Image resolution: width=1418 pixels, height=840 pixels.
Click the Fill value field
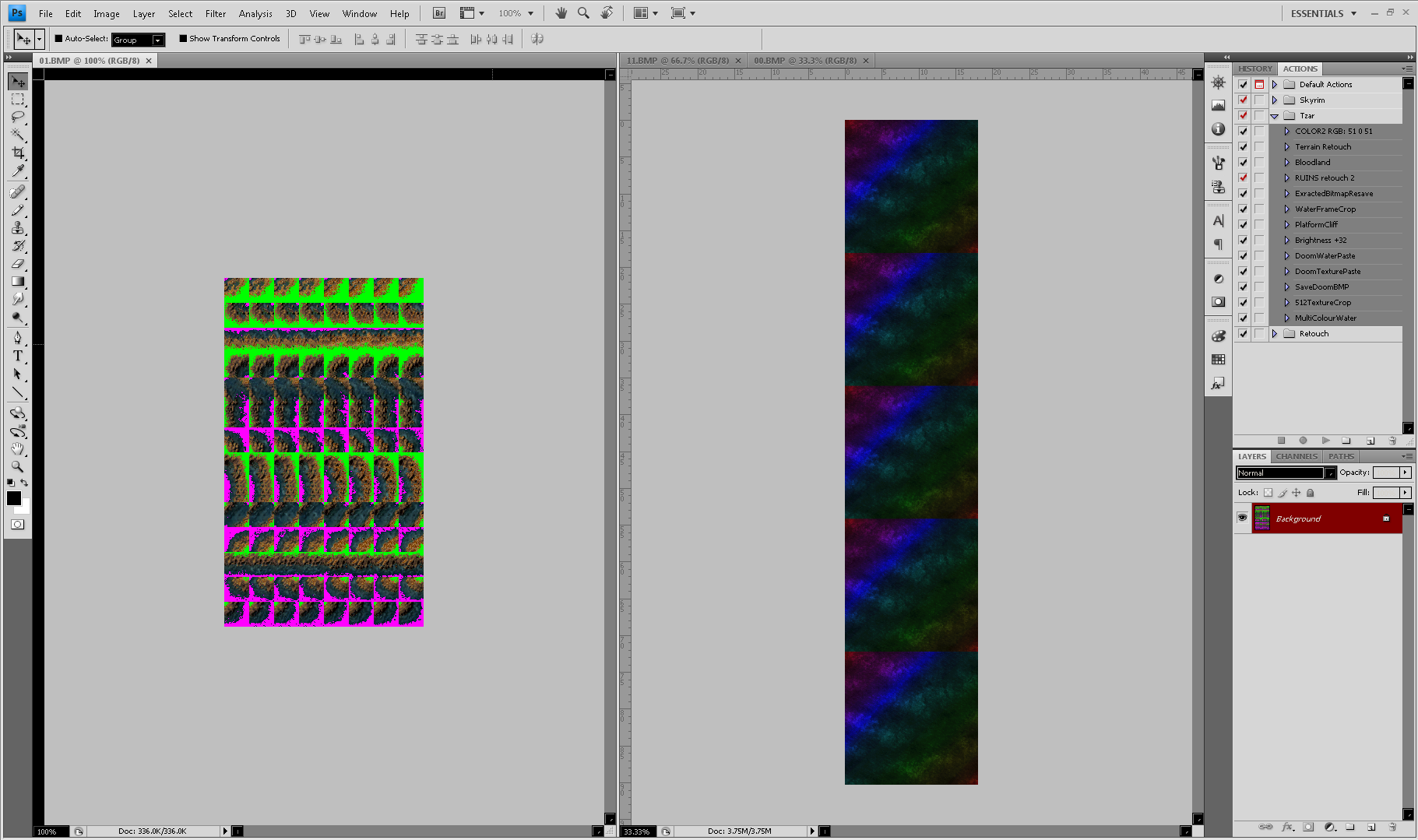[1385, 493]
